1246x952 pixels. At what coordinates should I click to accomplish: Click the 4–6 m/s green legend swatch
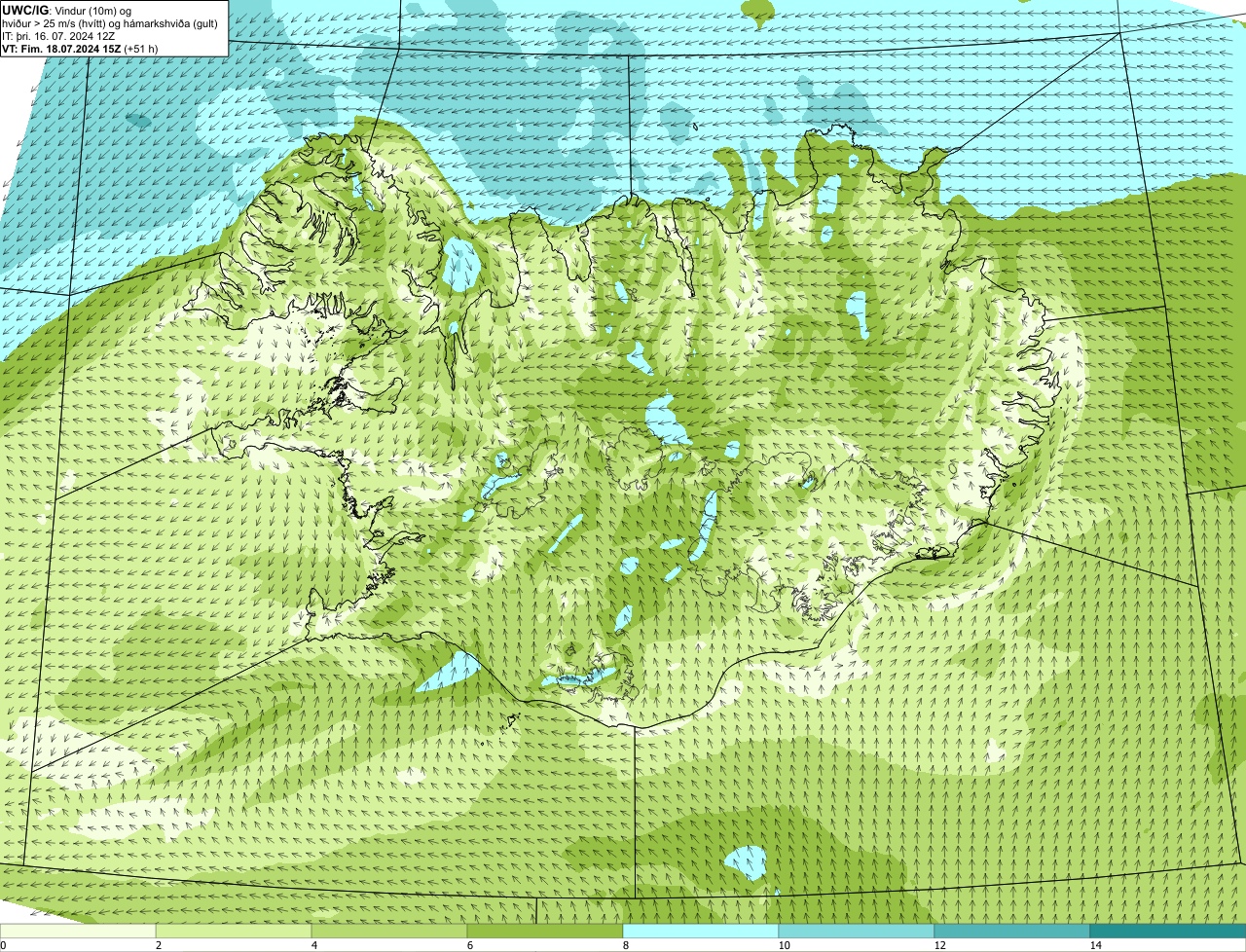click(x=389, y=931)
